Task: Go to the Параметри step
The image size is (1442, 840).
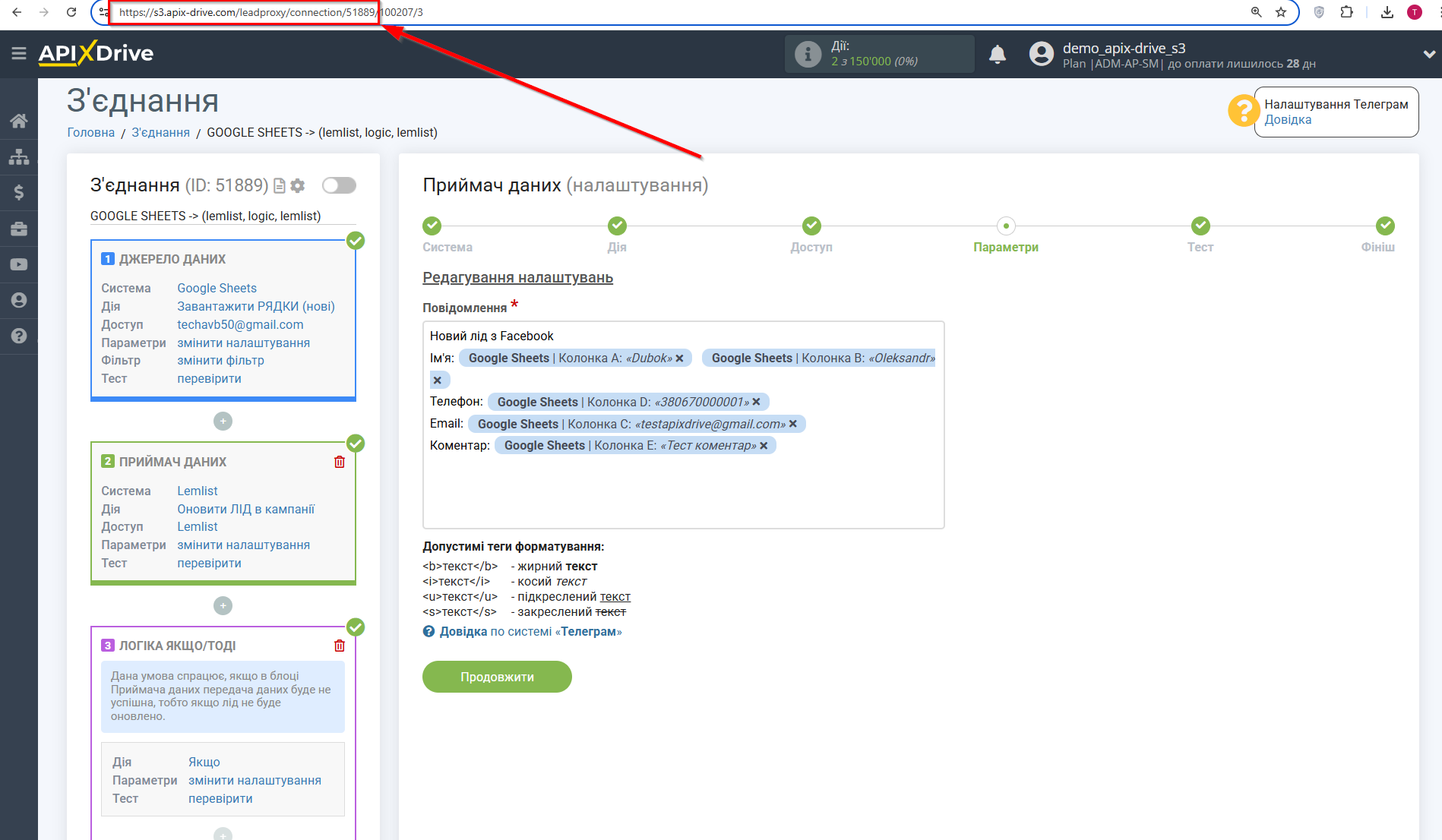Action: [x=1006, y=226]
